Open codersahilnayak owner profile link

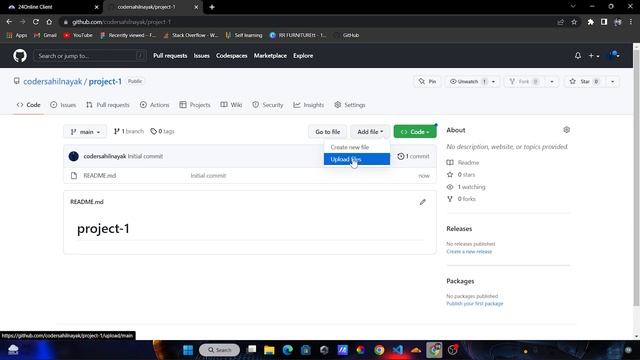(53, 82)
